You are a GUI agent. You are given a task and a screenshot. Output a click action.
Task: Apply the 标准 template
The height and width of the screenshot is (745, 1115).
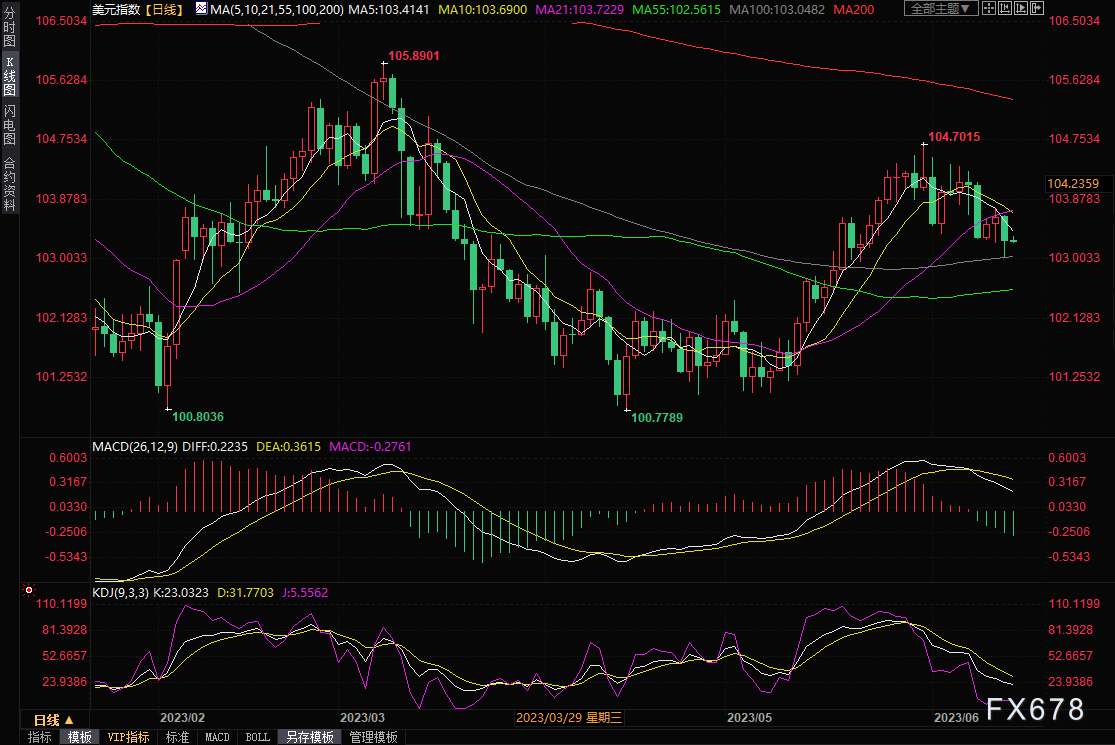[x=177, y=737]
